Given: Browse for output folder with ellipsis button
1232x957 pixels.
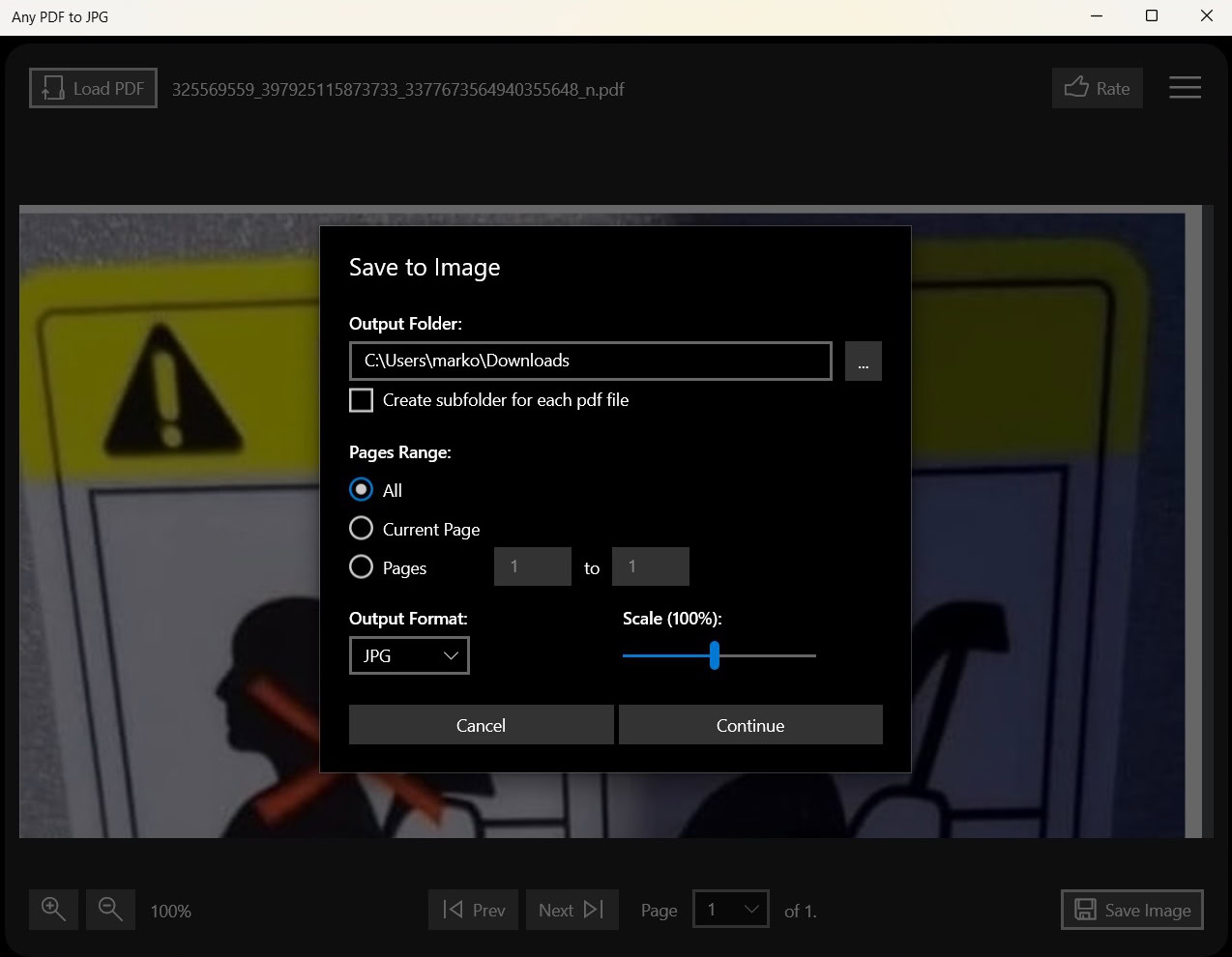Looking at the screenshot, I should (x=863, y=362).
